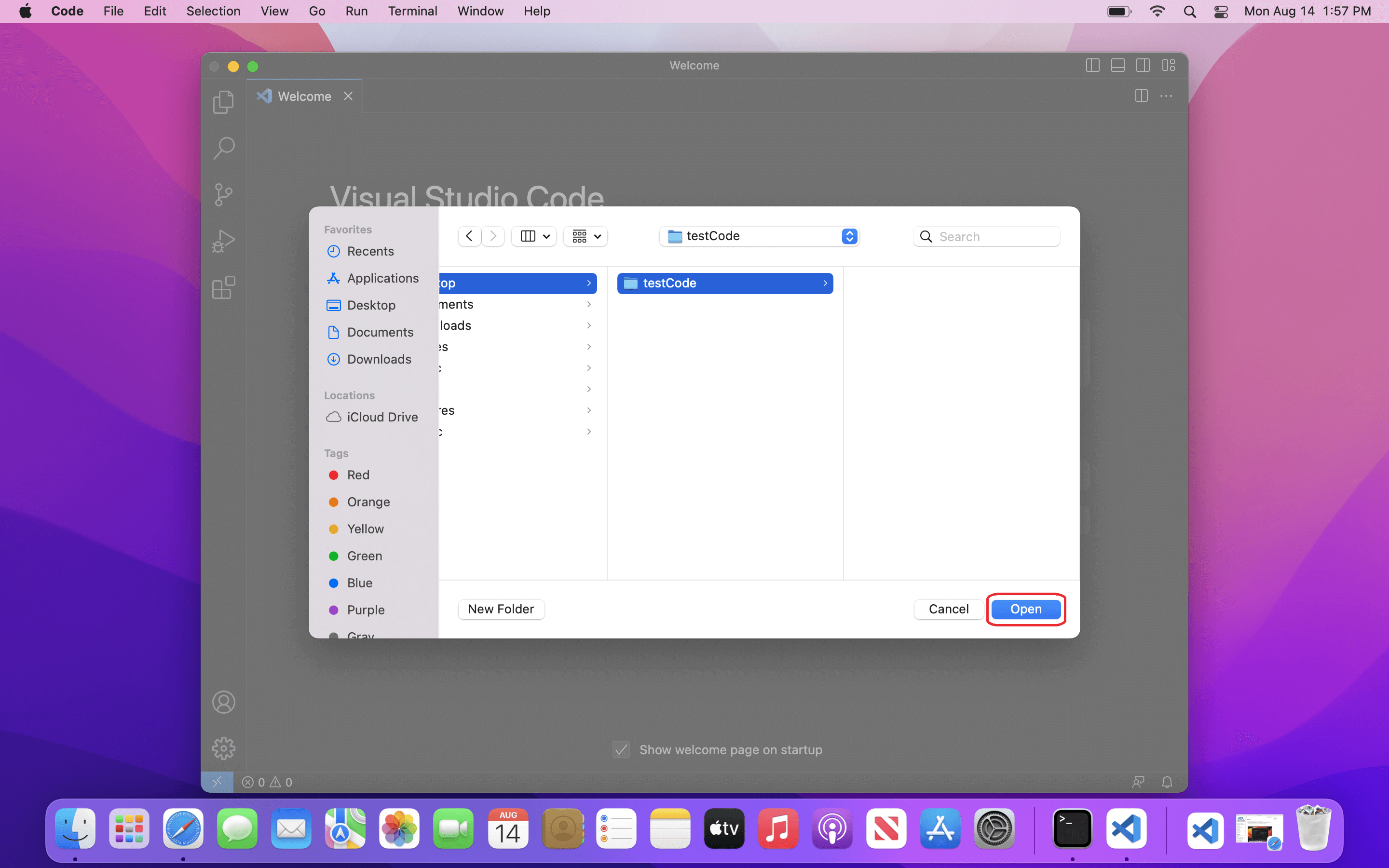Open the Explorer view in activity bar
This screenshot has height=868, width=1389.
(223, 102)
